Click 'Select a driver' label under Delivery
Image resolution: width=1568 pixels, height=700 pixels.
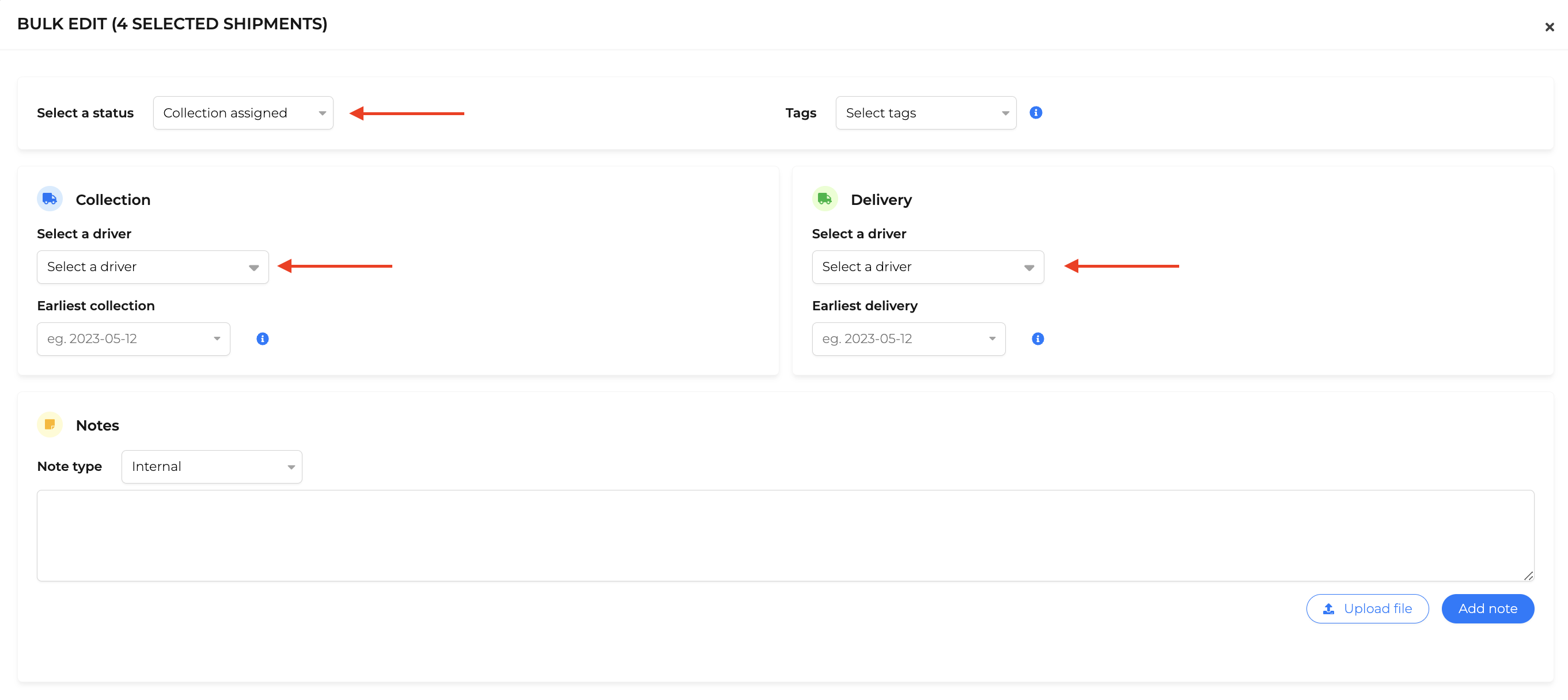click(859, 234)
